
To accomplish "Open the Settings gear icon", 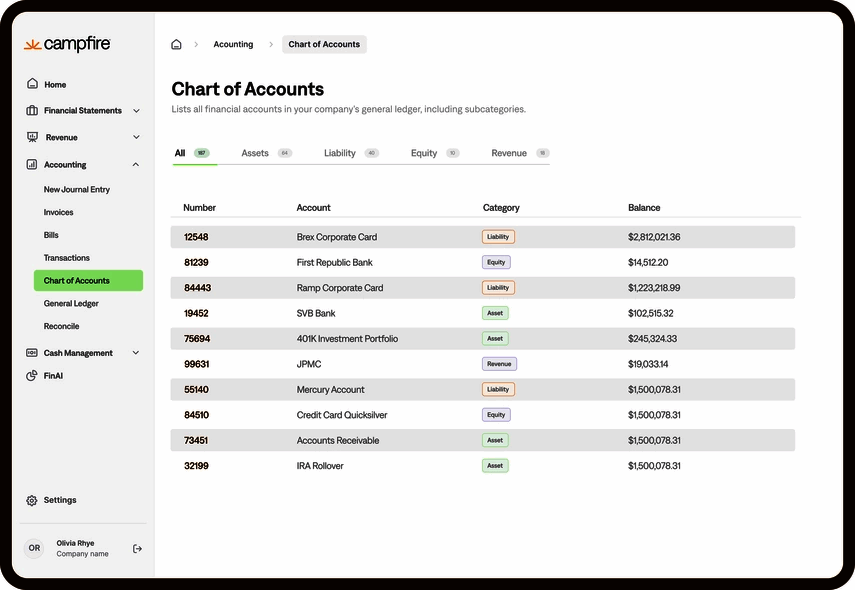I will [x=32, y=500].
